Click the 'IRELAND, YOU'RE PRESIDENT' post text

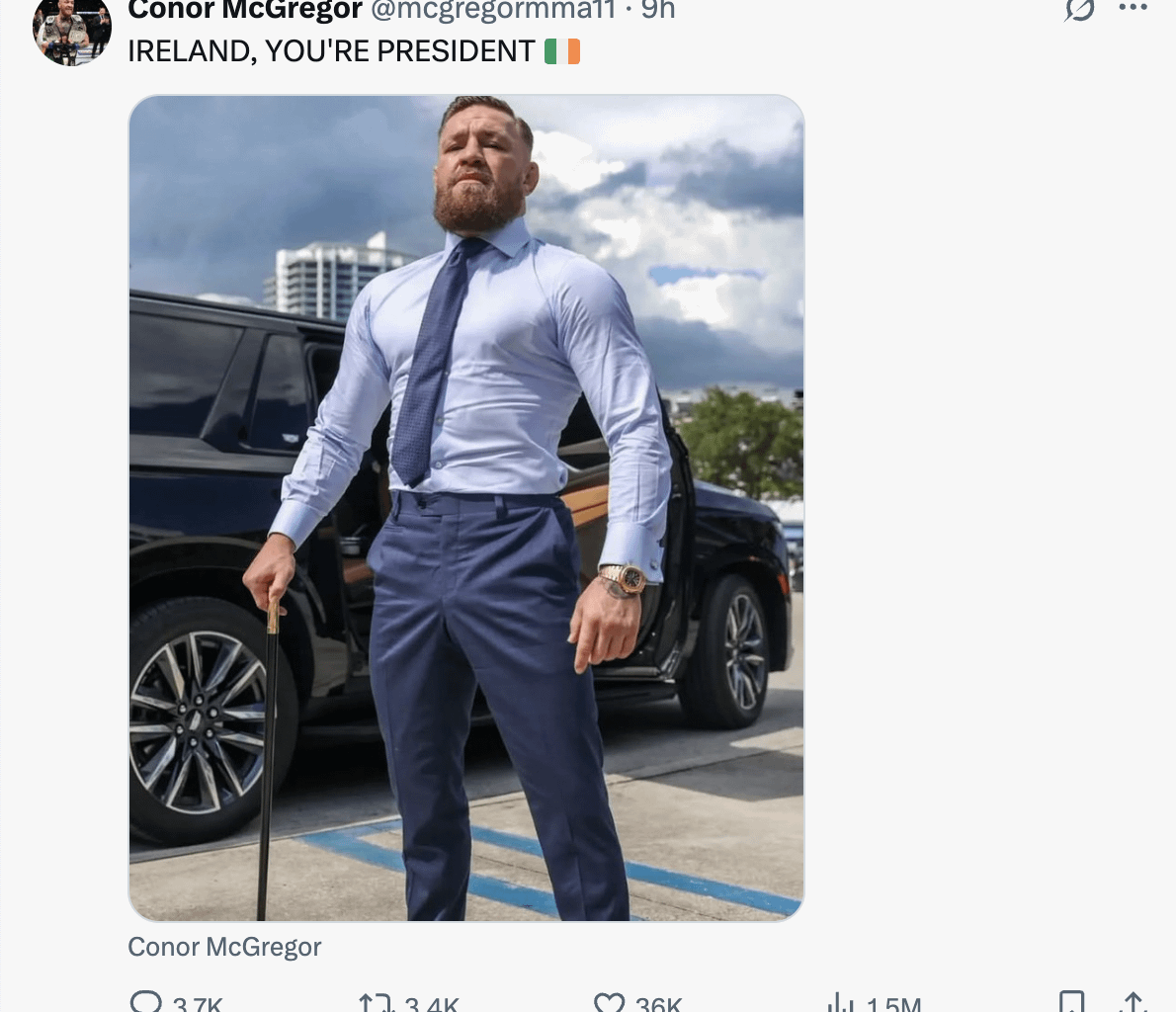[331, 51]
